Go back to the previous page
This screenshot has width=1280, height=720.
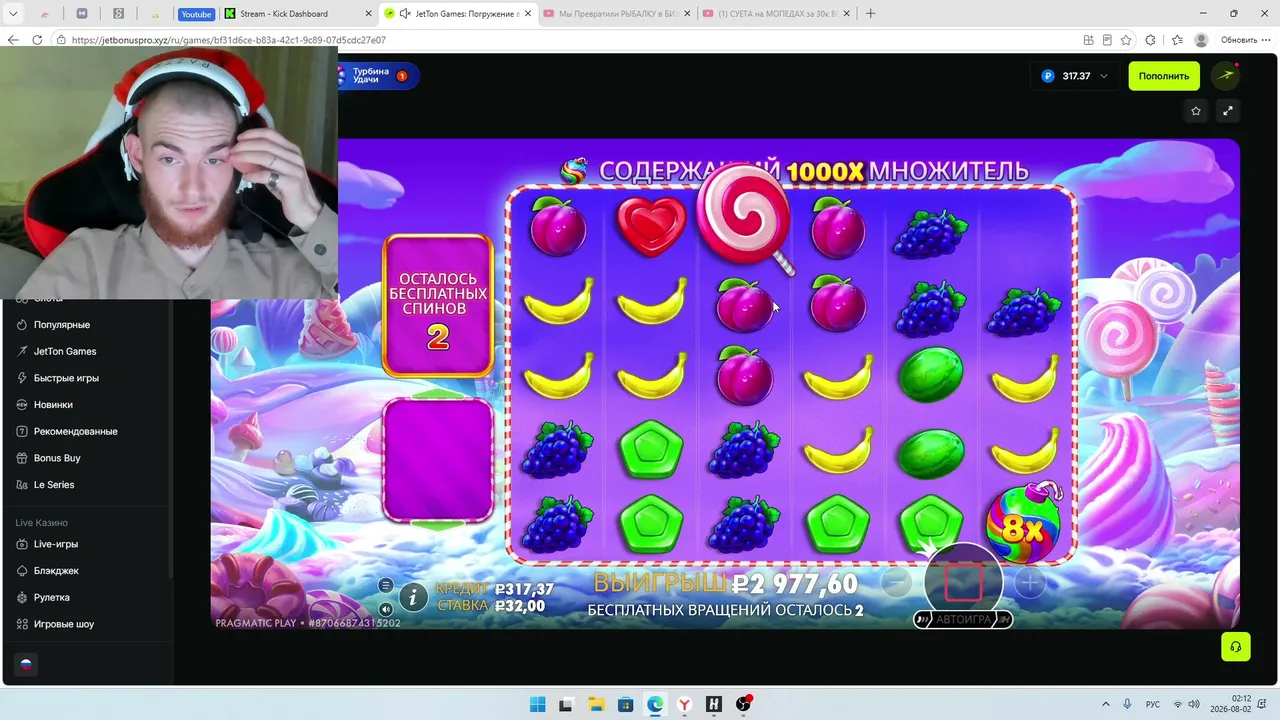coord(13,40)
